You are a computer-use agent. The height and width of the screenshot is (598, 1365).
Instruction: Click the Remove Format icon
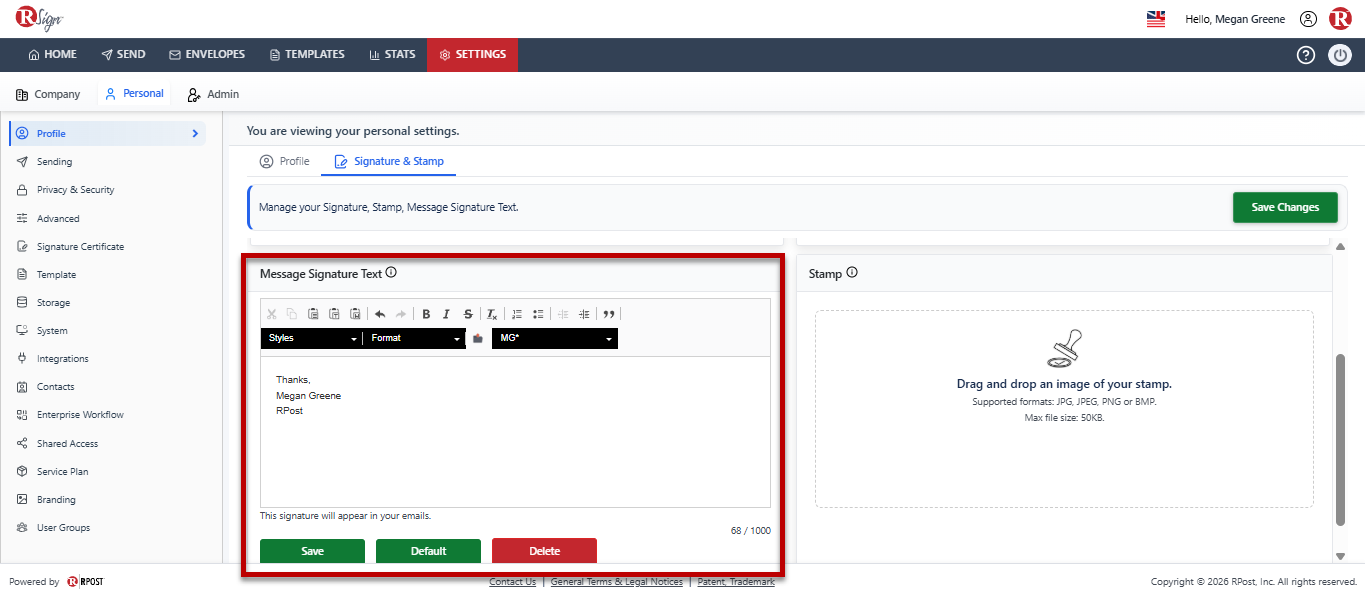coord(492,314)
